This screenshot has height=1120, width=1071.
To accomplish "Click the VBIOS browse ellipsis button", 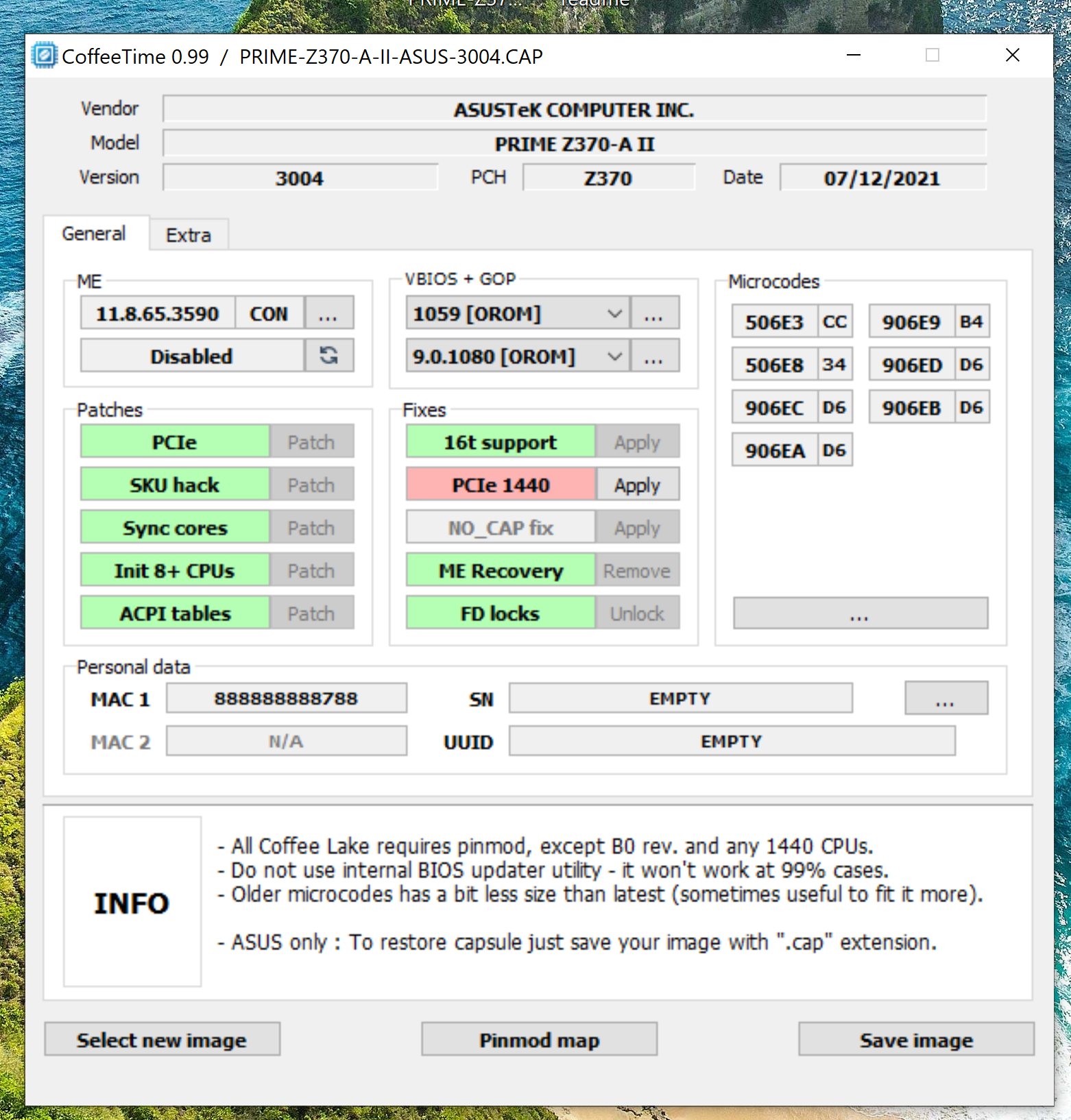I will pos(655,313).
